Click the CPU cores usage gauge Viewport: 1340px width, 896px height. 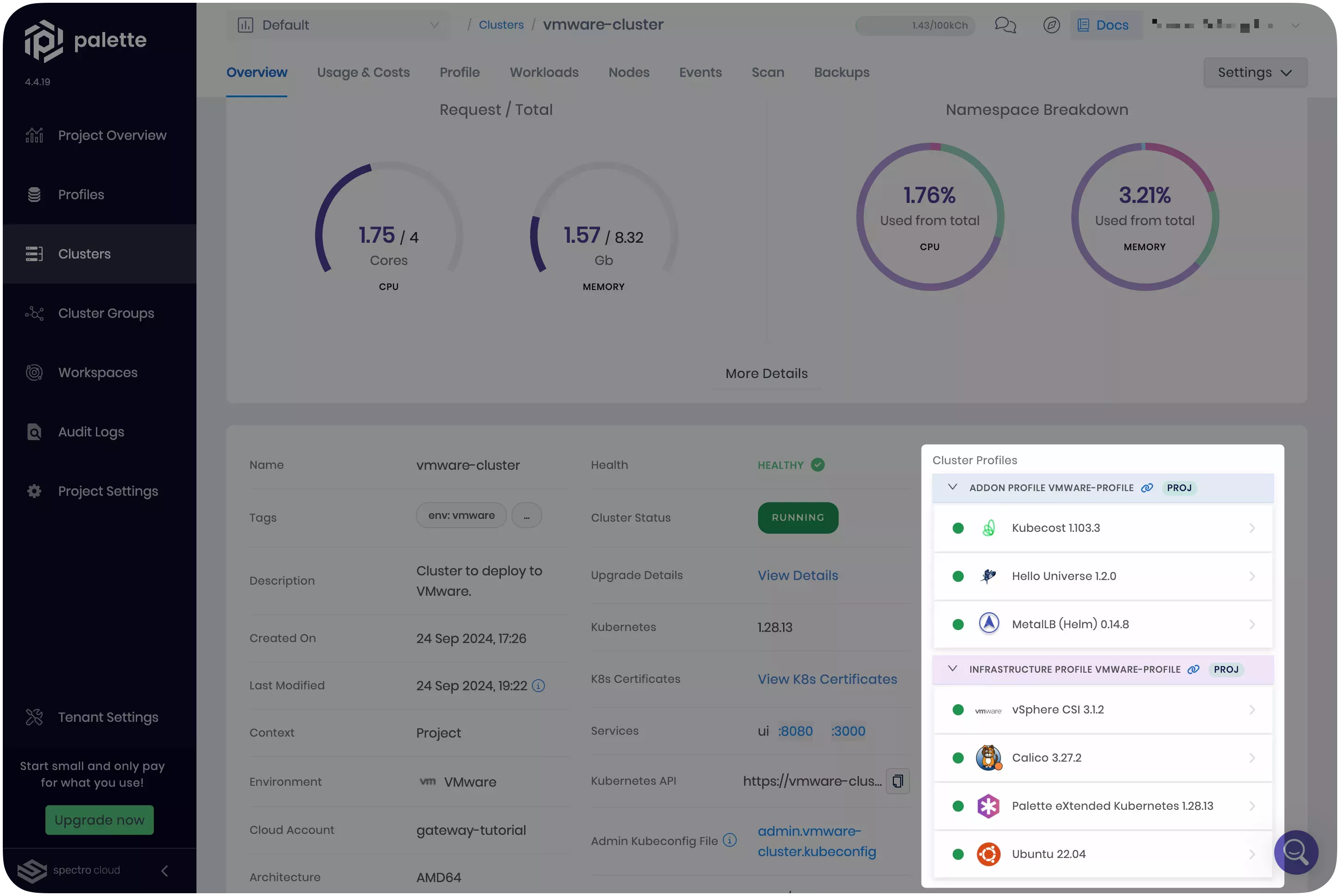[x=389, y=234]
